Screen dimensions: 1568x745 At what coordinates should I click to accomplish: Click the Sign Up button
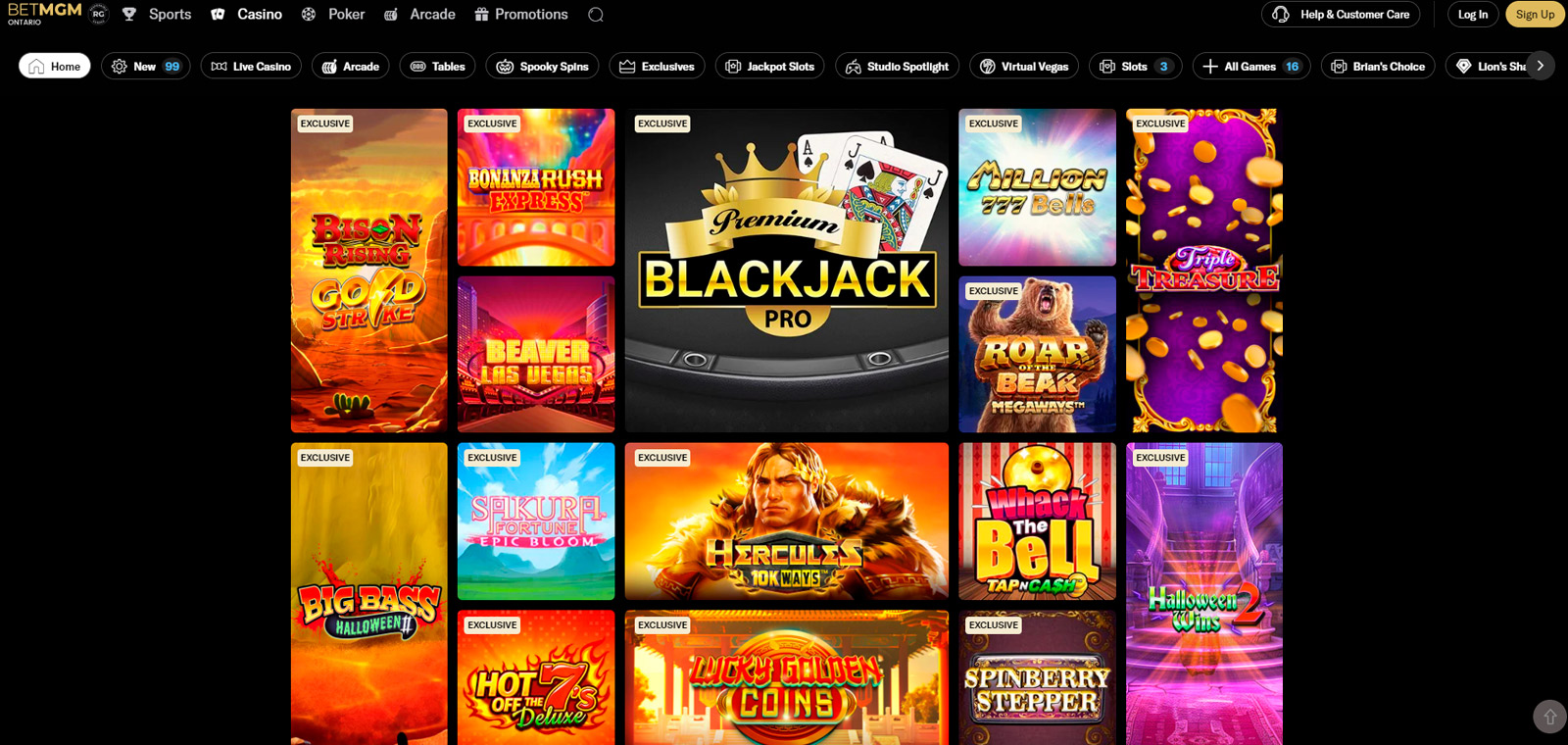tap(1535, 14)
